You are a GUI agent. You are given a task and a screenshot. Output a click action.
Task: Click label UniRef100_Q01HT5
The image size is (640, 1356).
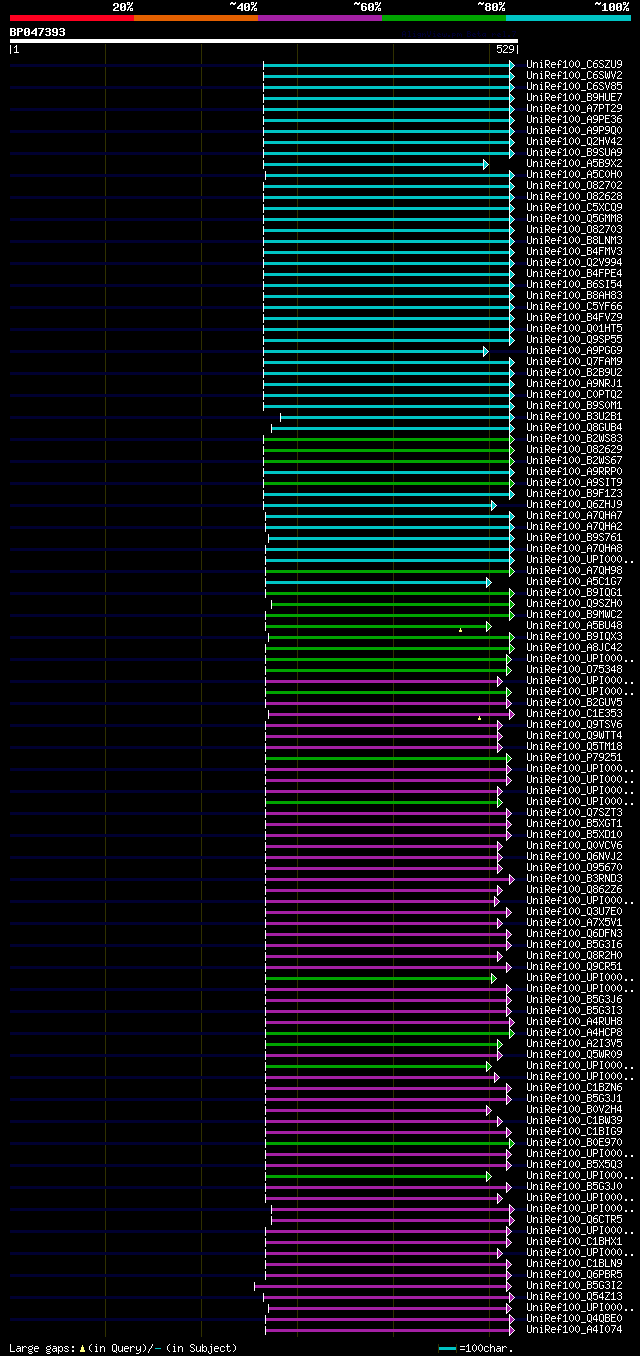(574, 328)
